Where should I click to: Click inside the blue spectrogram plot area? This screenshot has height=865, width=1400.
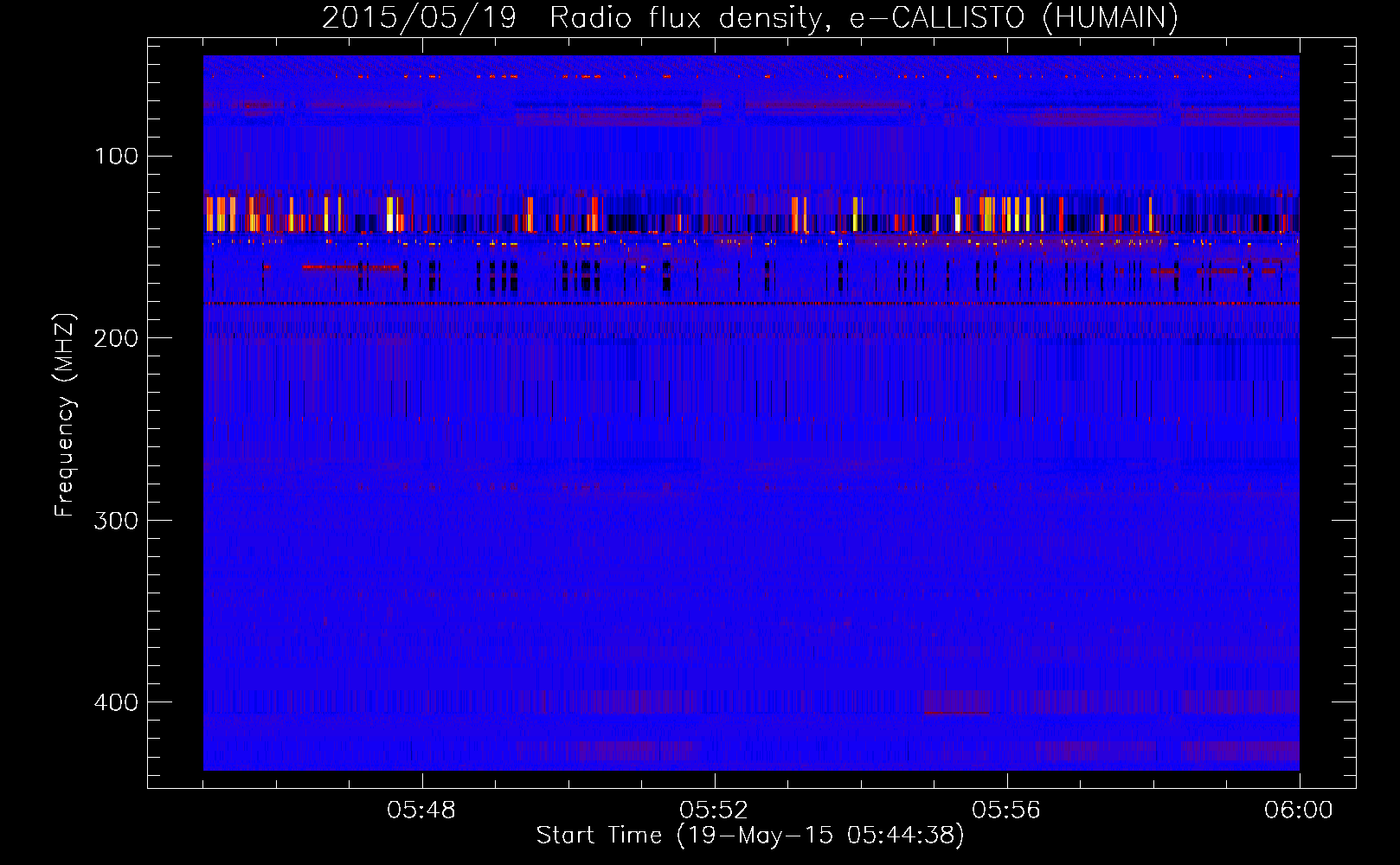tap(751, 413)
